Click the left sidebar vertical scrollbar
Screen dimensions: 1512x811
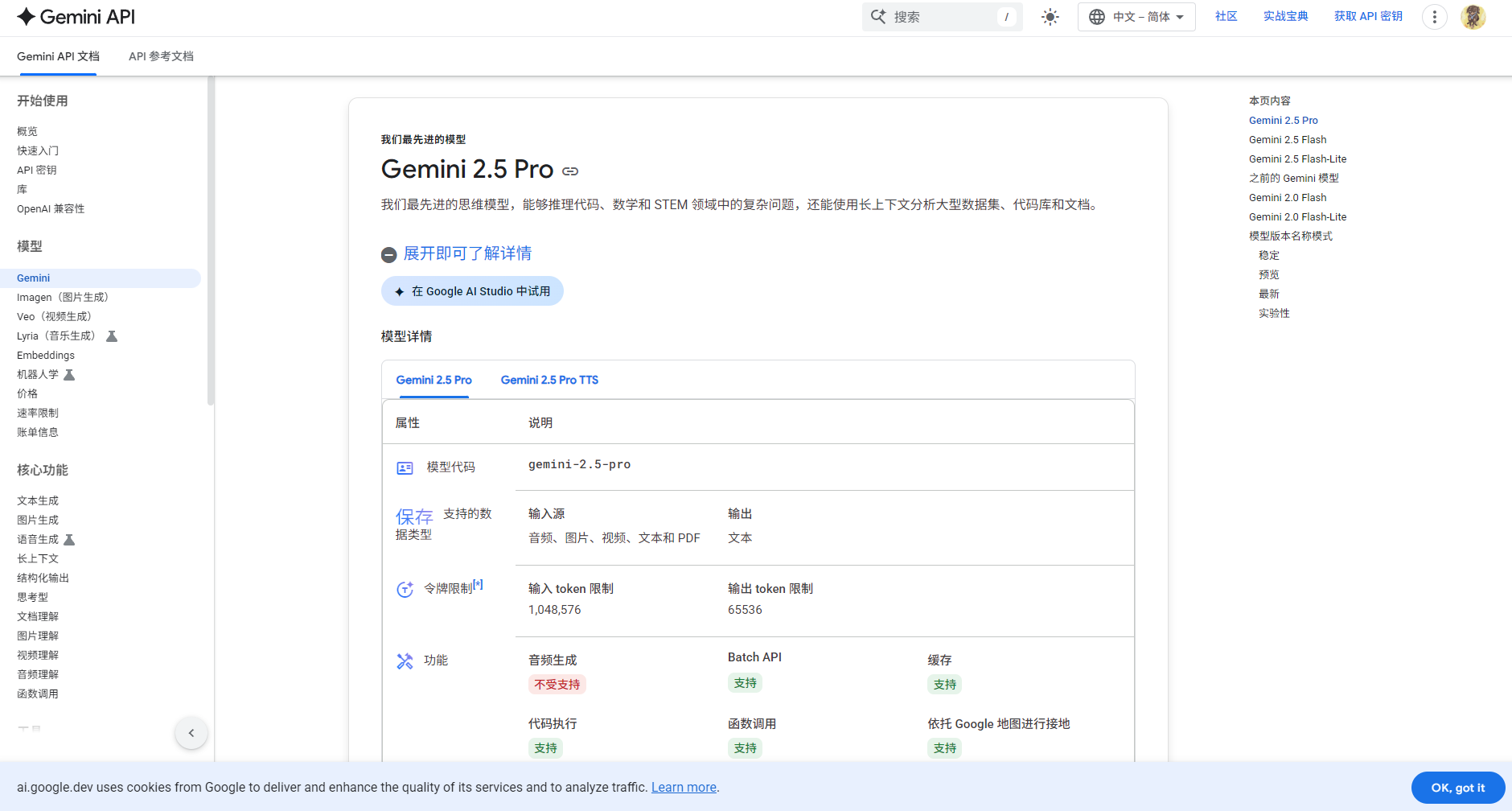pos(211,241)
